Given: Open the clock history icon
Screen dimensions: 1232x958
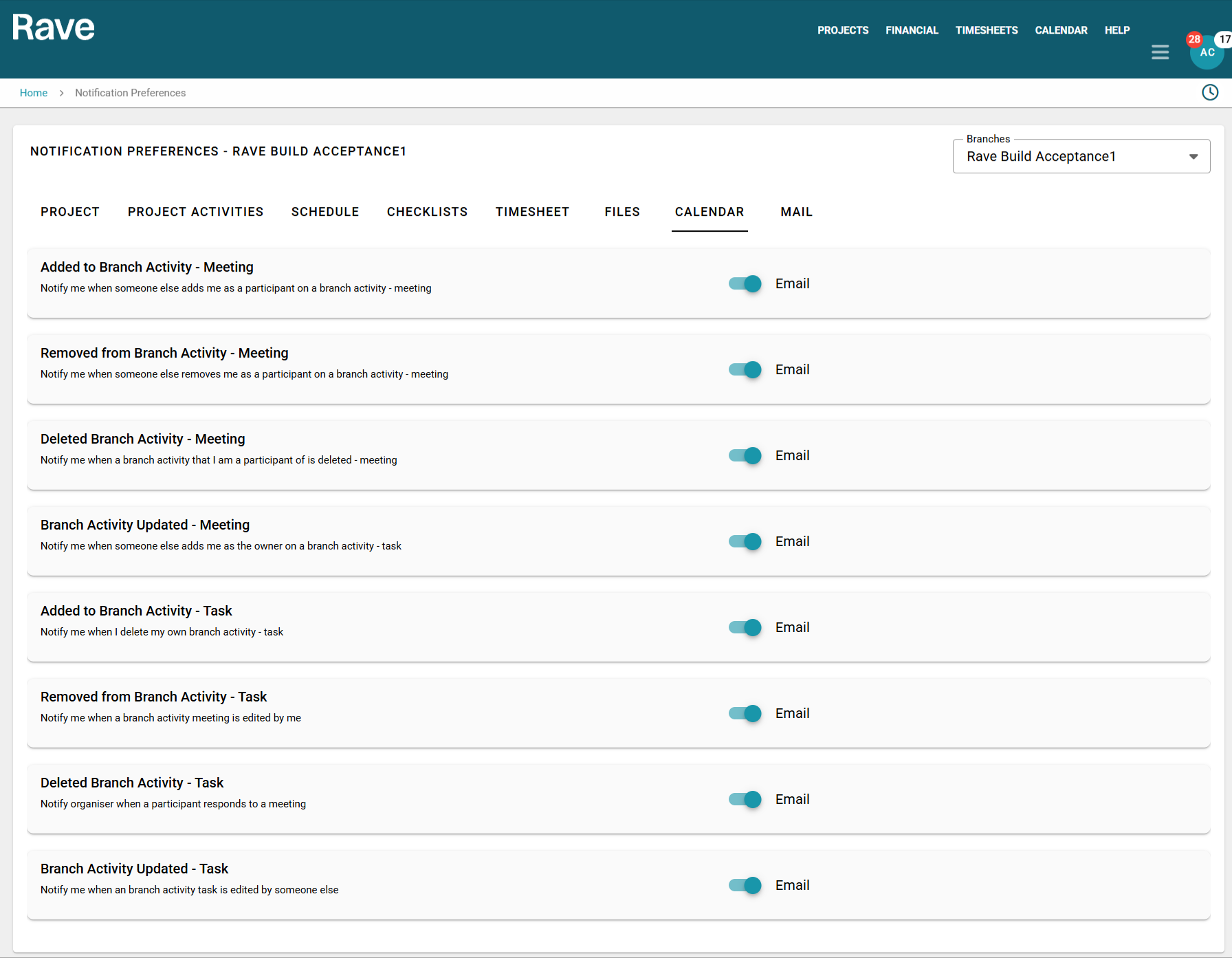Looking at the screenshot, I should (x=1209, y=92).
